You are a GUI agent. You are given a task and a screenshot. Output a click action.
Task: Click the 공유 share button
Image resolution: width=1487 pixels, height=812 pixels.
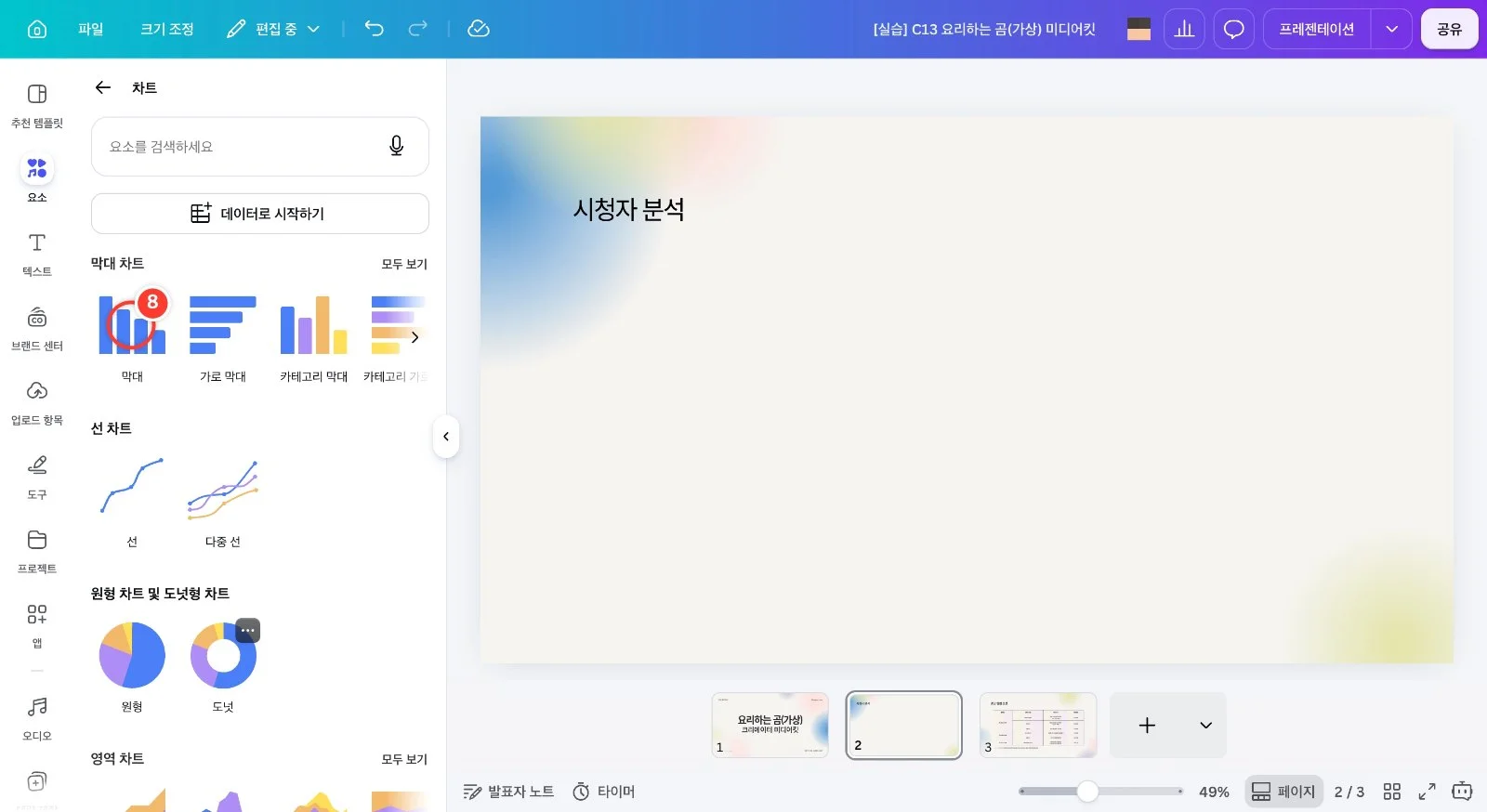1449,29
